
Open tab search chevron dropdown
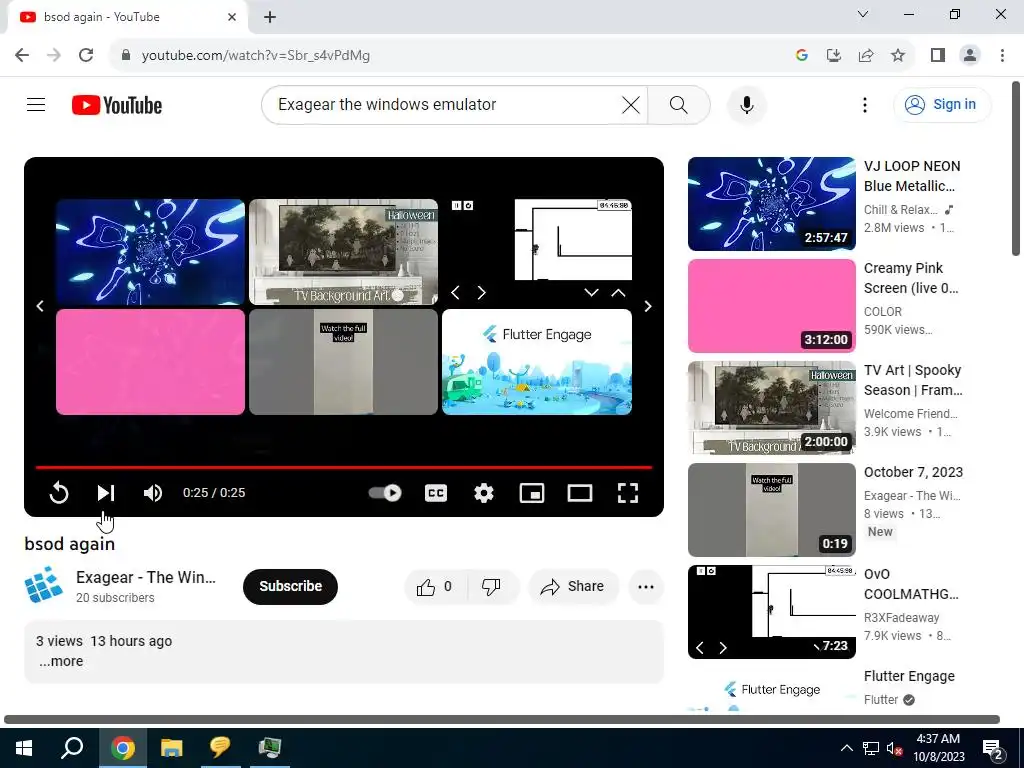tap(863, 14)
